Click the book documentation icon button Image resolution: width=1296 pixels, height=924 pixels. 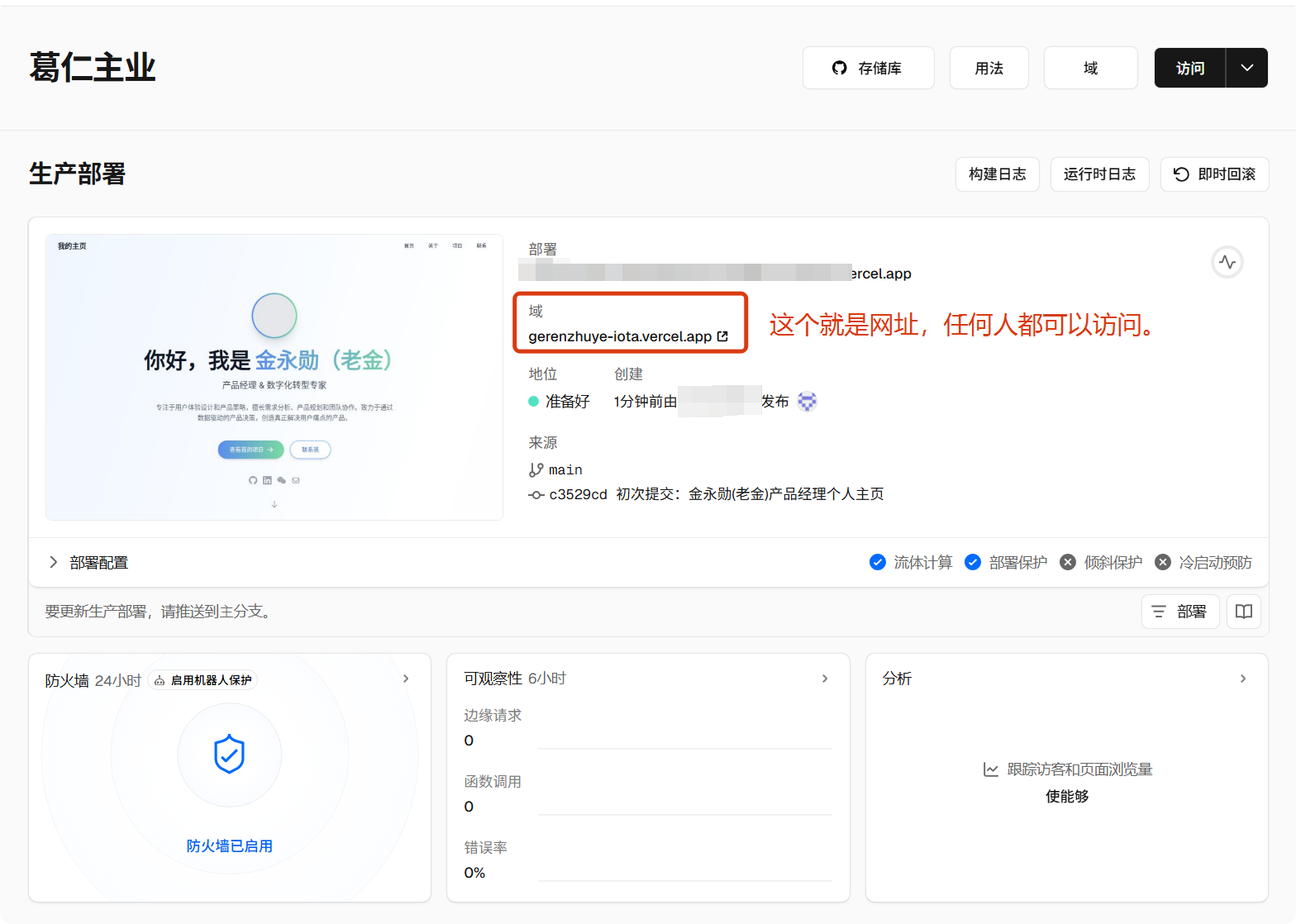coord(1243,612)
